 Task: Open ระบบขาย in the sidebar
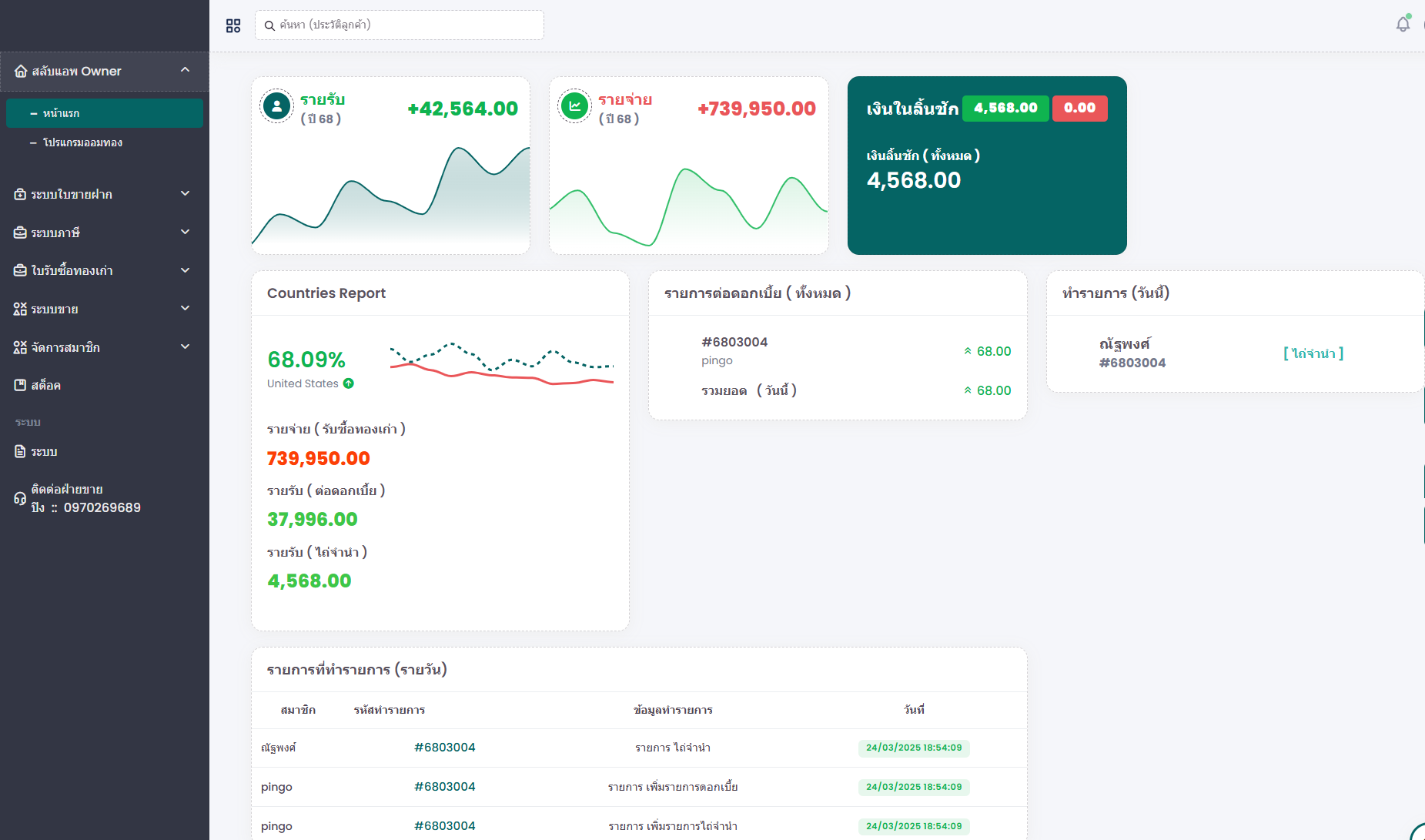coord(55,309)
